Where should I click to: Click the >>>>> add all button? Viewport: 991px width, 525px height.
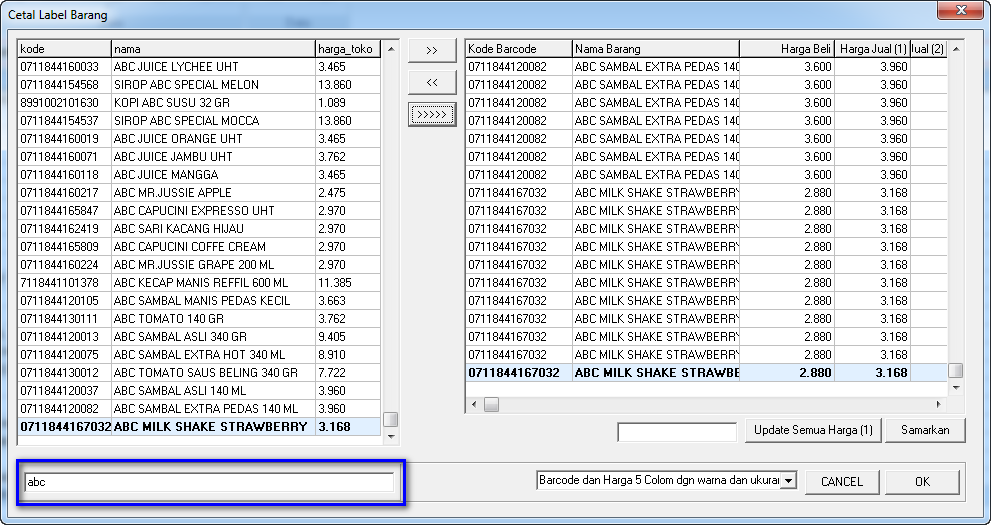pos(432,114)
